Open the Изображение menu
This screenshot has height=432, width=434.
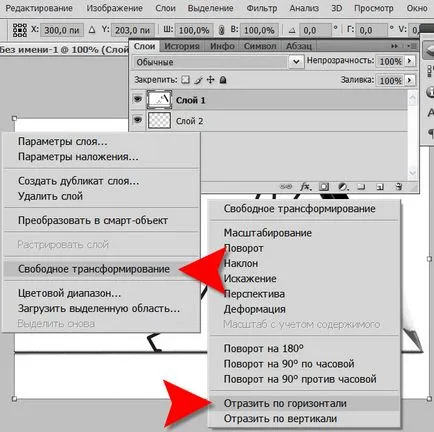tap(114, 8)
